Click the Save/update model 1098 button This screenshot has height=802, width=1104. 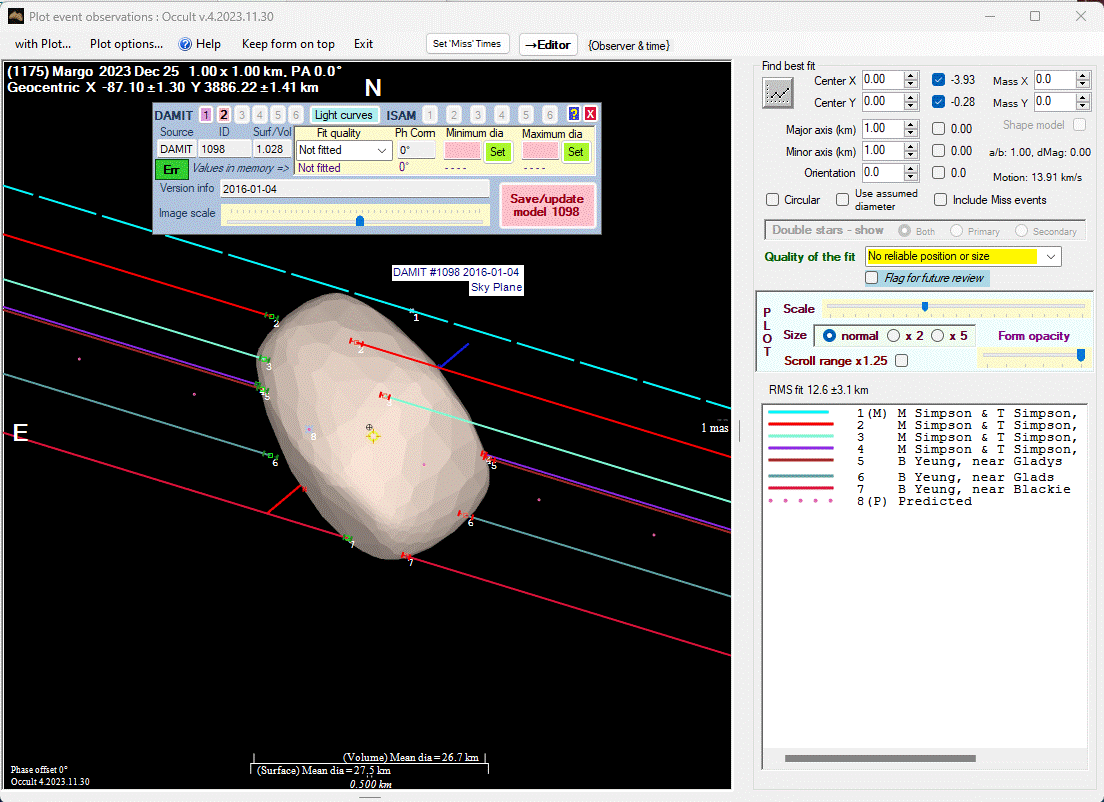click(x=546, y=205)
